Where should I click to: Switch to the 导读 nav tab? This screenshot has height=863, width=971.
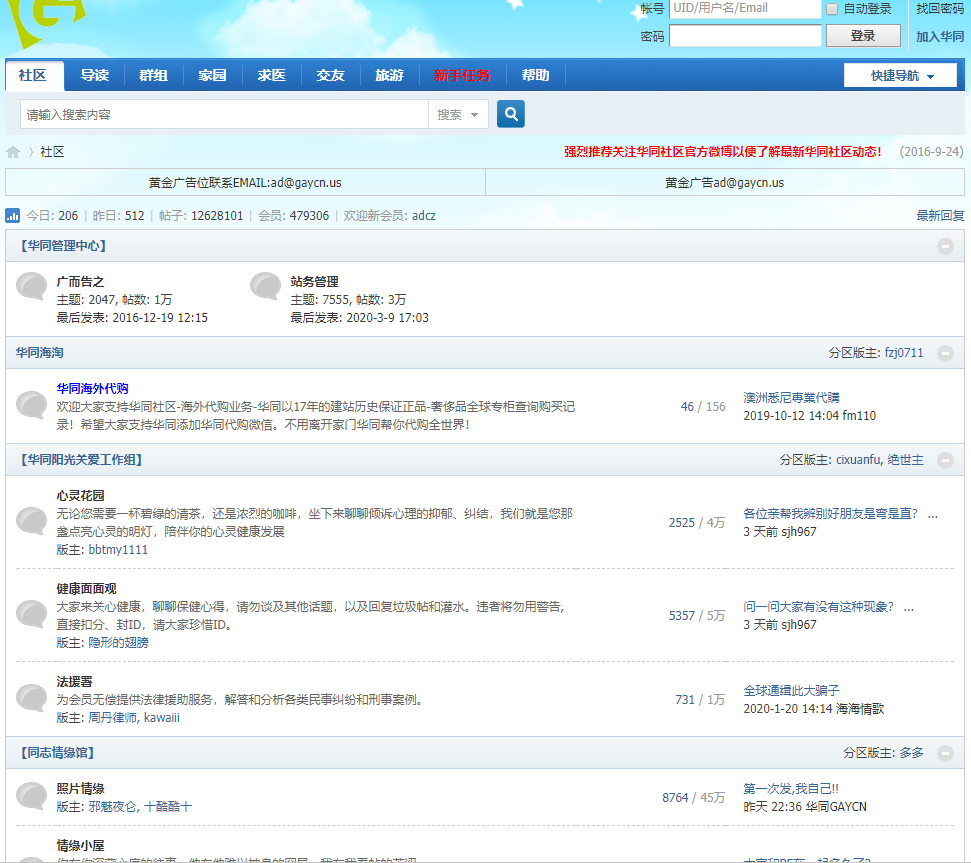(x=95, y=76)
